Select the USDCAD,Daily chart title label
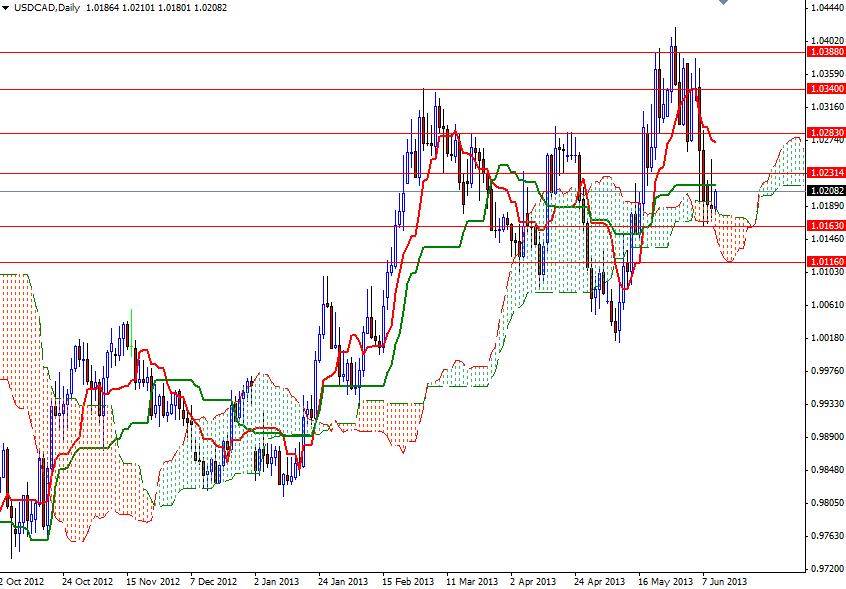Screen dimensions: 846x589 (37, 6)
